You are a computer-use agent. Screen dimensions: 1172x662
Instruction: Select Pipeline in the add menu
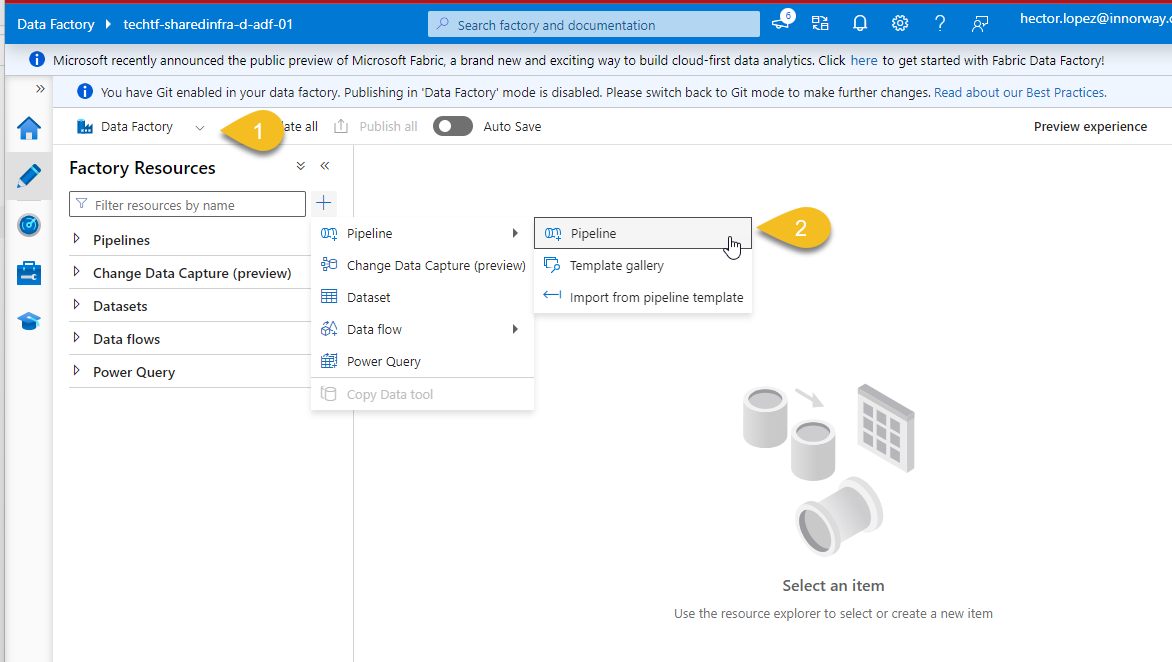point(422,234)
